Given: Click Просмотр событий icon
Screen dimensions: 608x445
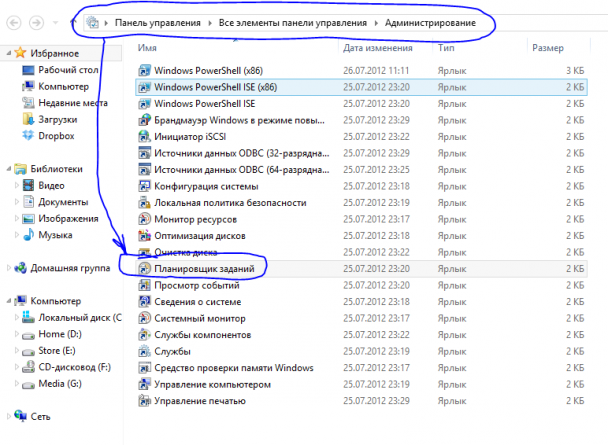Looking at the screenshot, I should 144,285.
